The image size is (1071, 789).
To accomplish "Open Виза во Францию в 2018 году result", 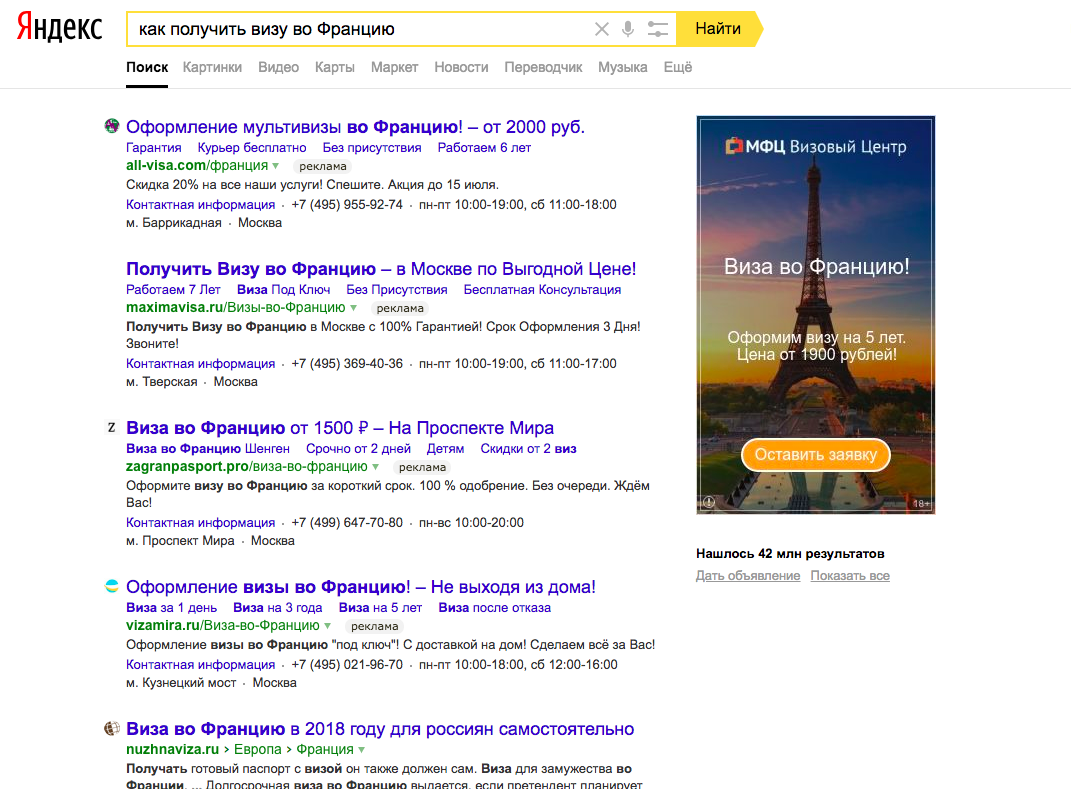I will click(380, 729).
